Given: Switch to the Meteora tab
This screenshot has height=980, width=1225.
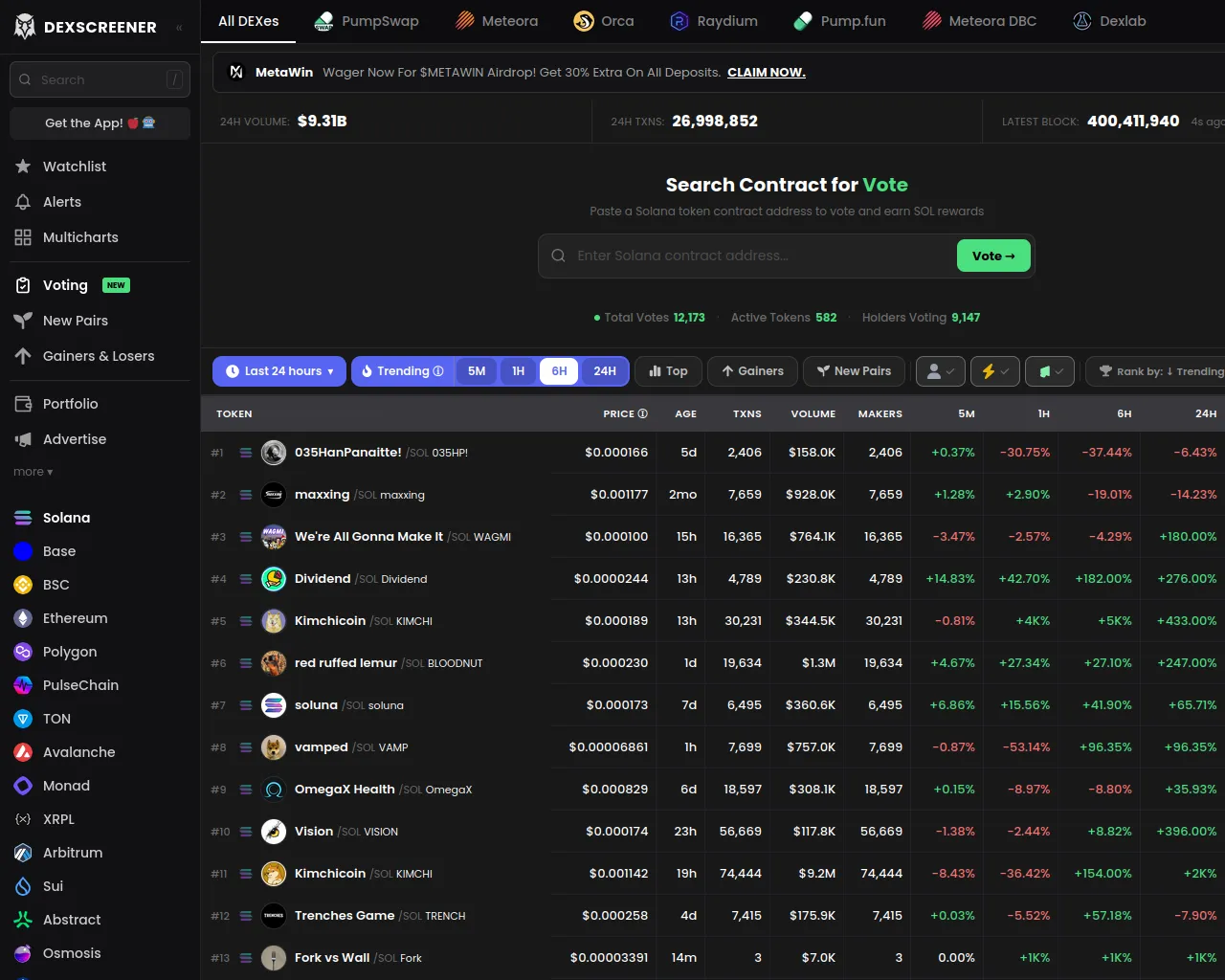Looking at the screenshot, I should point(497,21).
